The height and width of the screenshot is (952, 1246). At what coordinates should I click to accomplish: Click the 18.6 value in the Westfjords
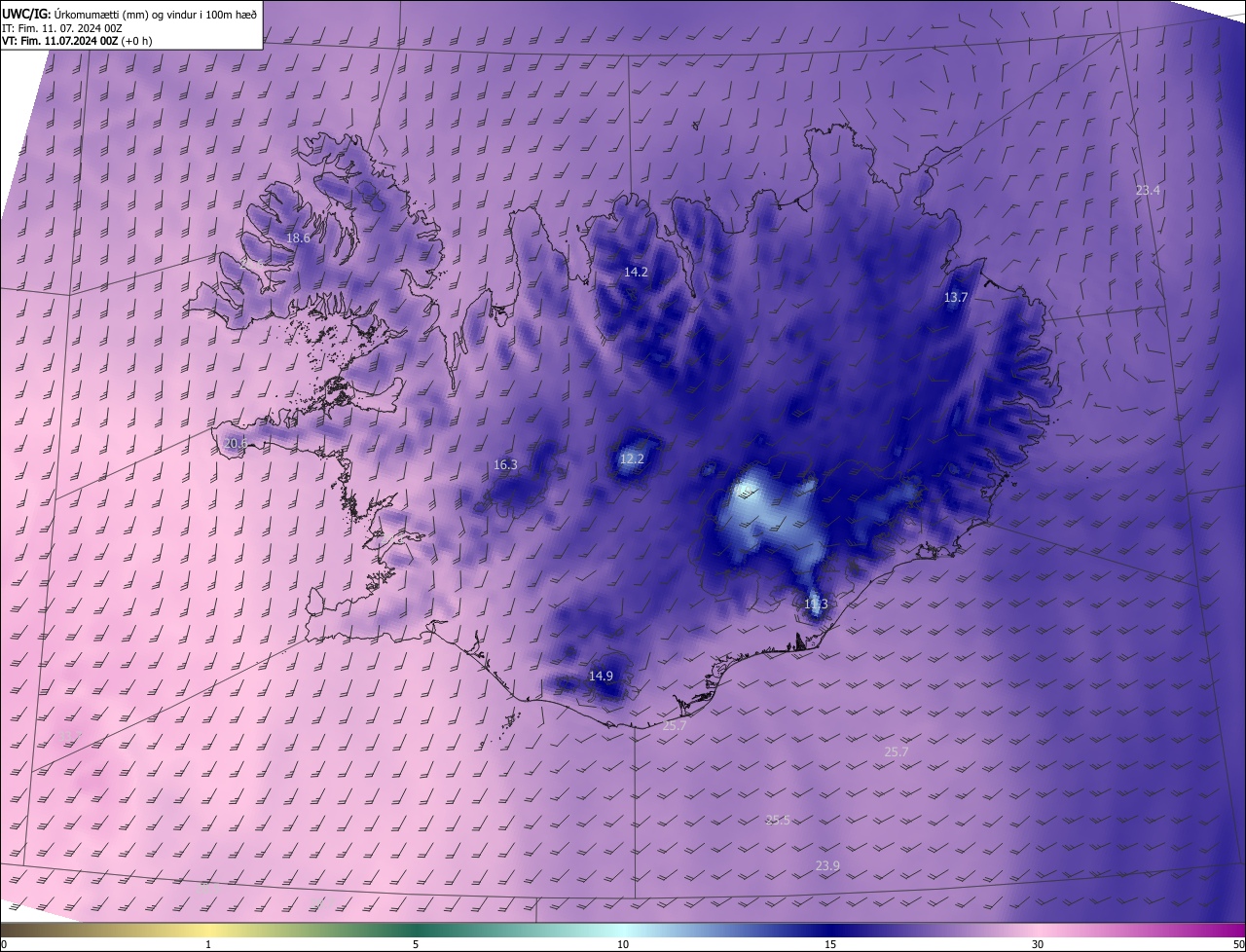[298, 238]
